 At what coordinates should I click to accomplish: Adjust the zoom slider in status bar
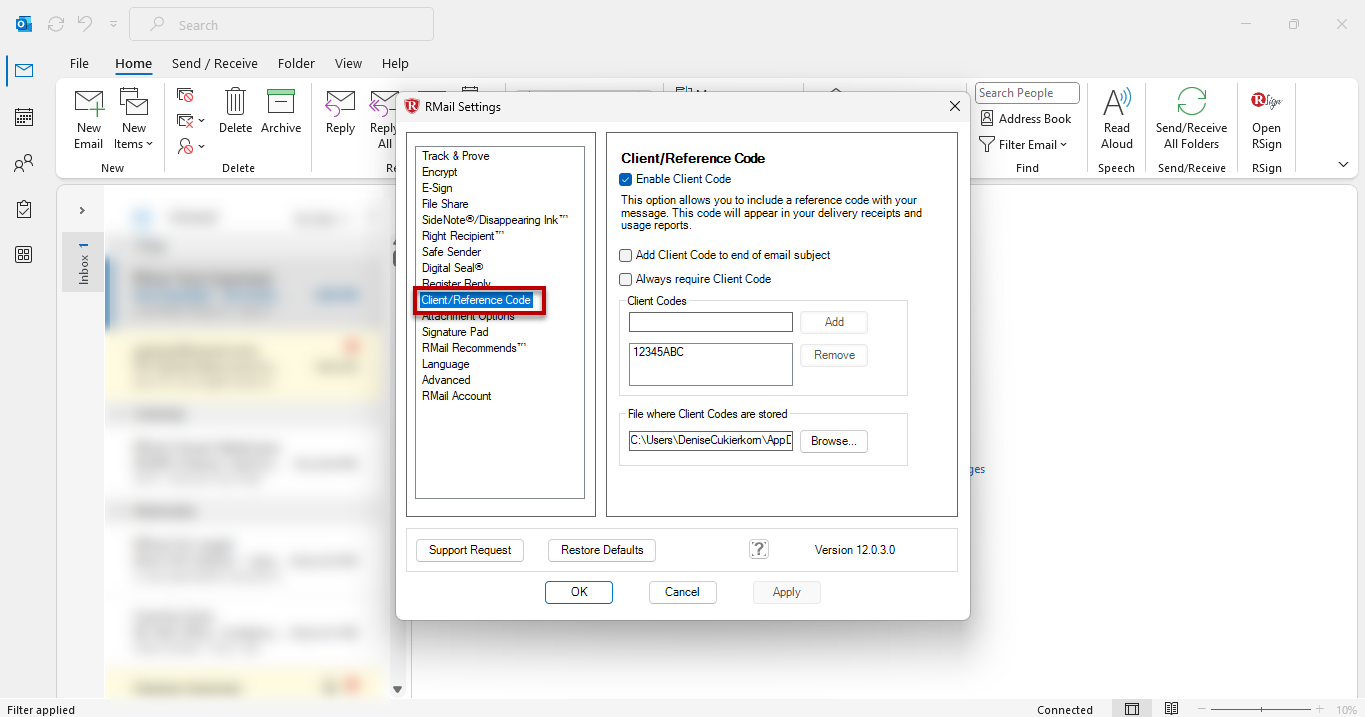click(x=1261, y=709)
